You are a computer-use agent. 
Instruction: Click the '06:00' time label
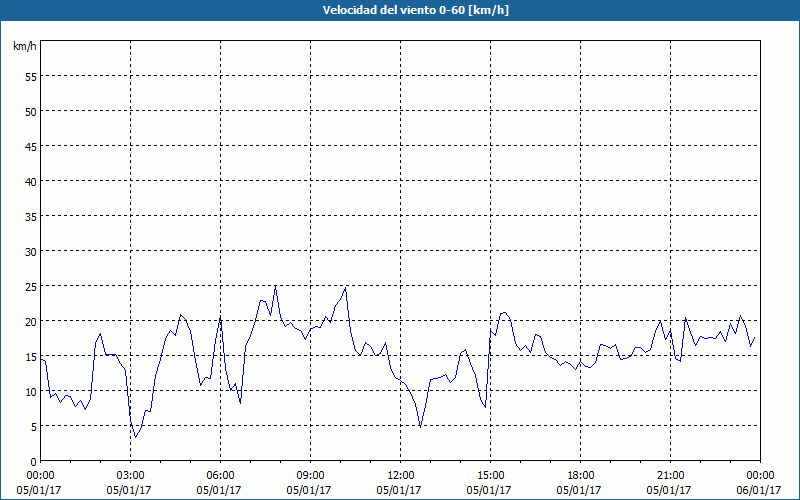(x=220, y=476)
